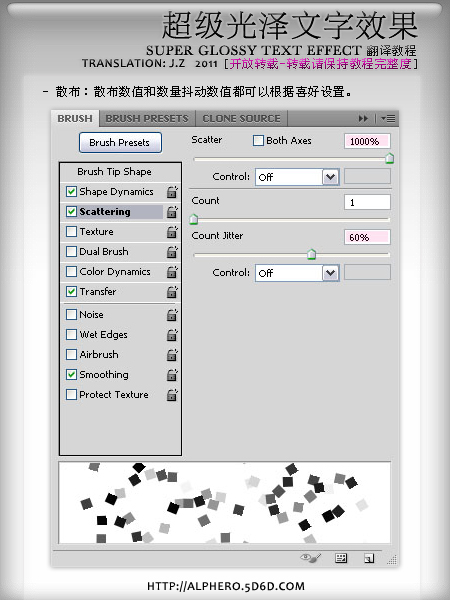The width and height of the screenshot is (450, 600).
Task: Click the lock icon beside Scattering
Action: point(172,212)
